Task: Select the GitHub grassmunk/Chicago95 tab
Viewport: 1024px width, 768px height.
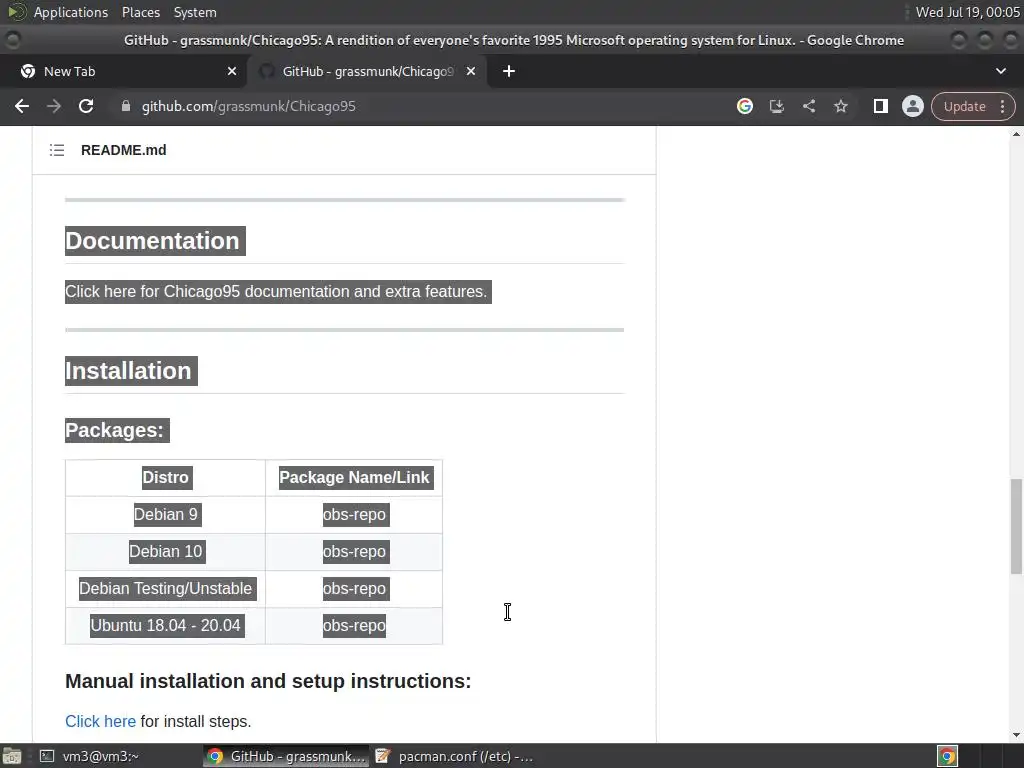Action: pos(367,71)
